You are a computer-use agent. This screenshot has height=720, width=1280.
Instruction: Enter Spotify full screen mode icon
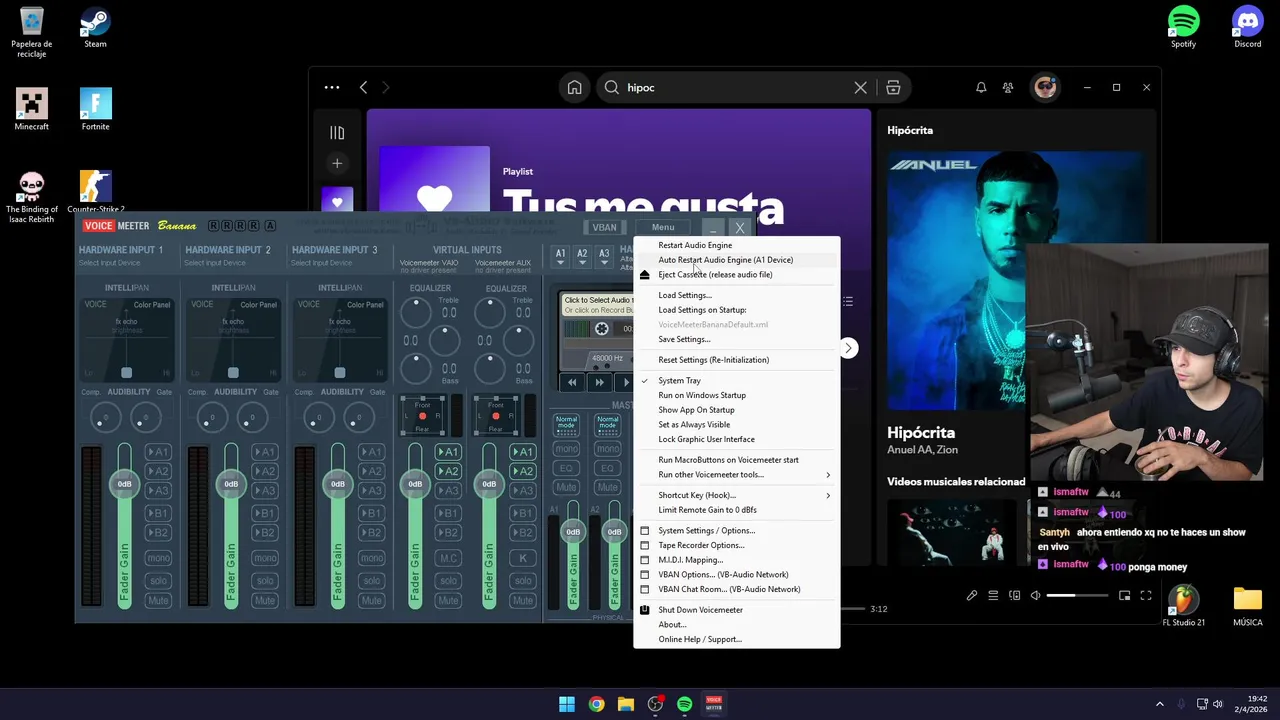1146,595
